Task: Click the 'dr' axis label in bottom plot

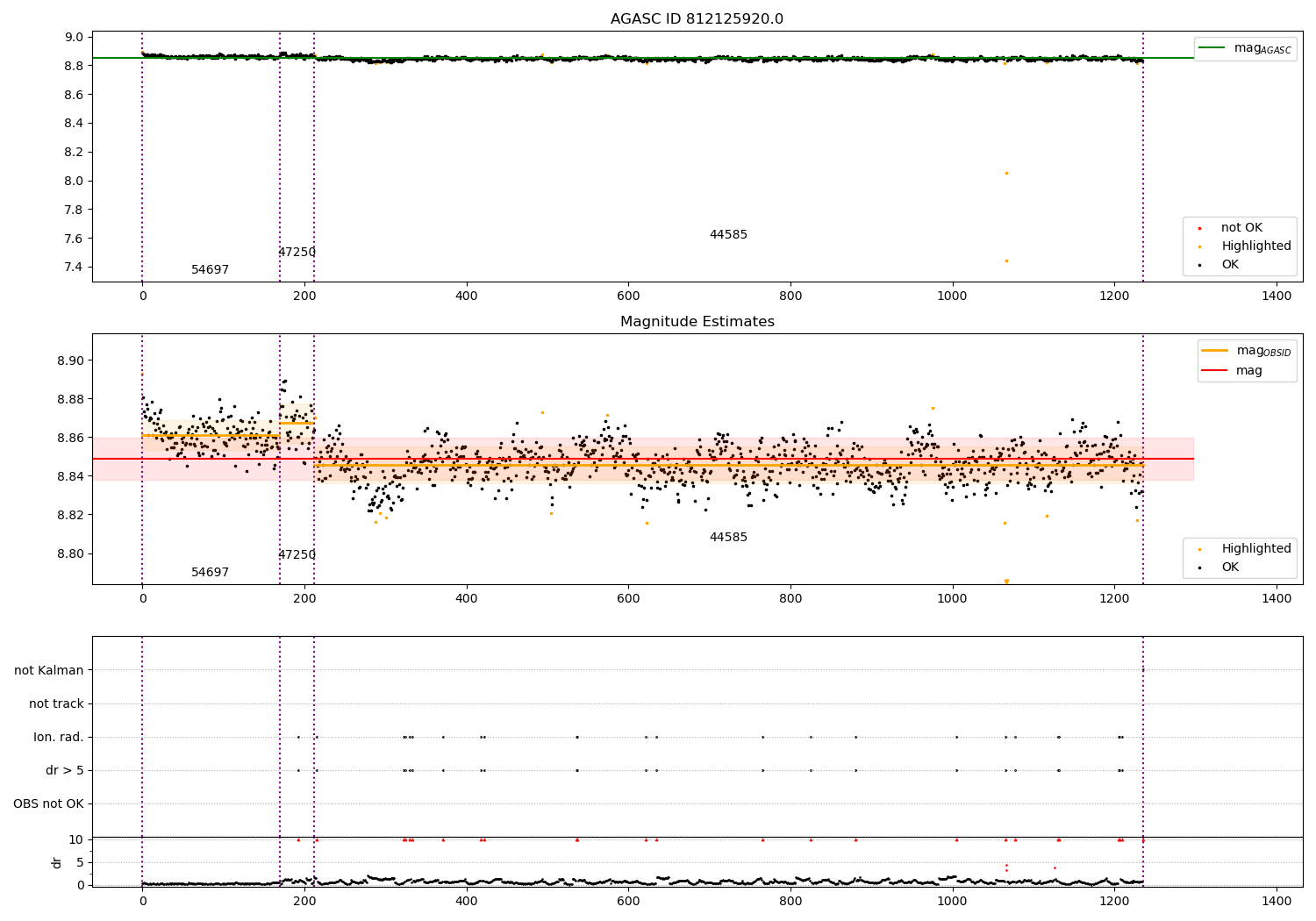Action: click(57, 862)
